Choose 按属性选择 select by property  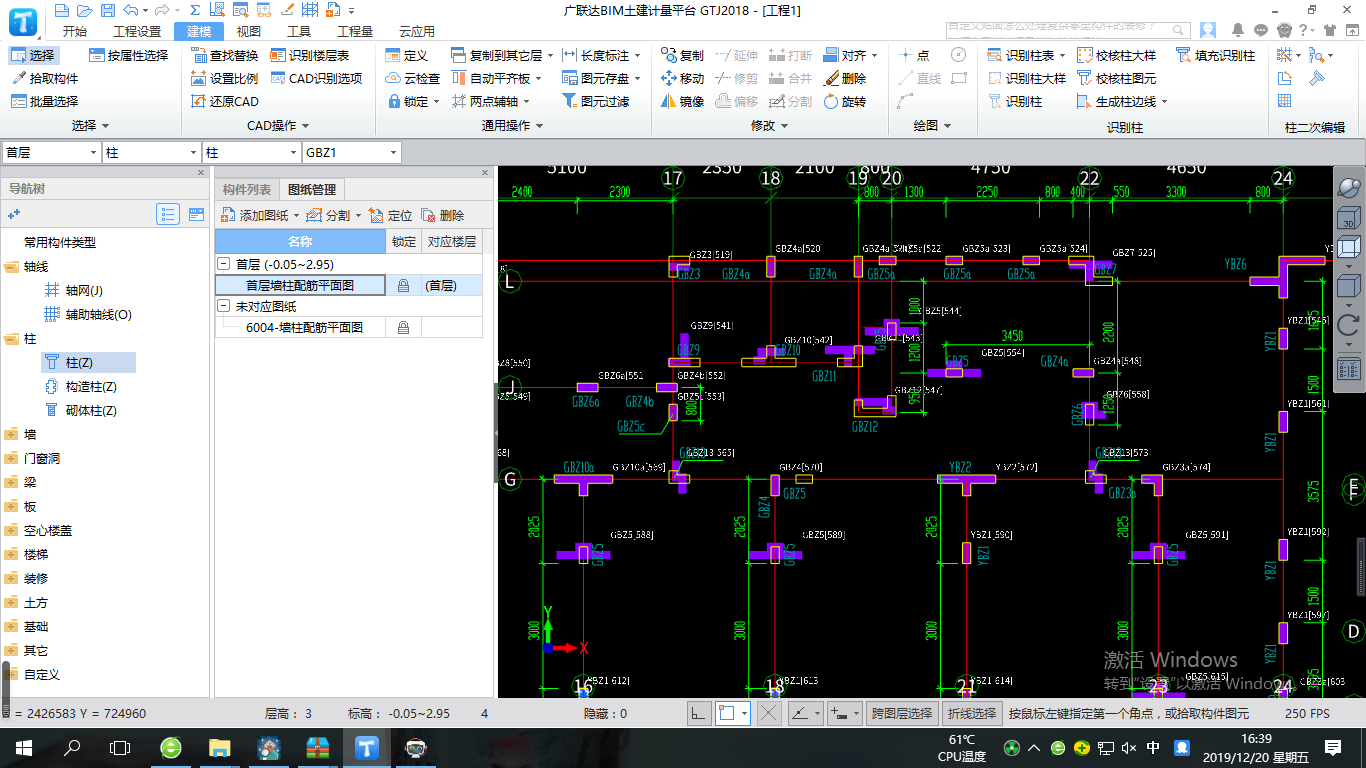(128, 55)
